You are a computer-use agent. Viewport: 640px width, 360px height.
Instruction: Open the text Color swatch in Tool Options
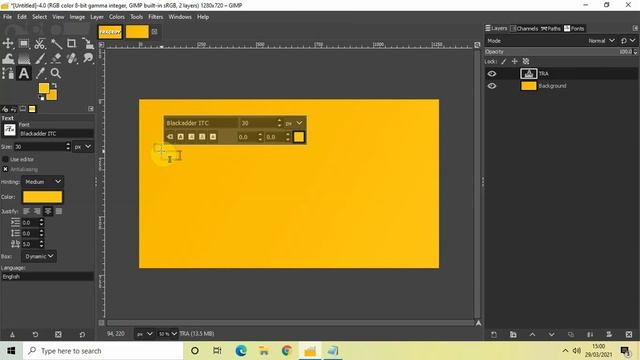pyautogui.click(x=42, y=197)
